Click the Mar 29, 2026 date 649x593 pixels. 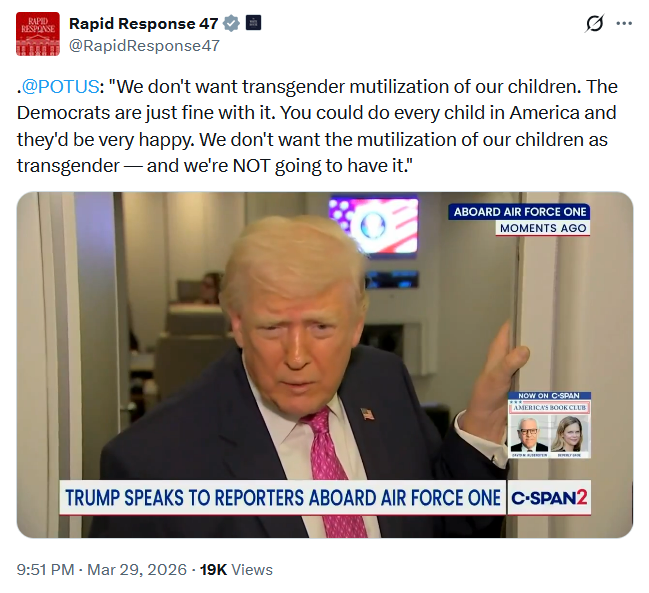[x=137, y=570]
